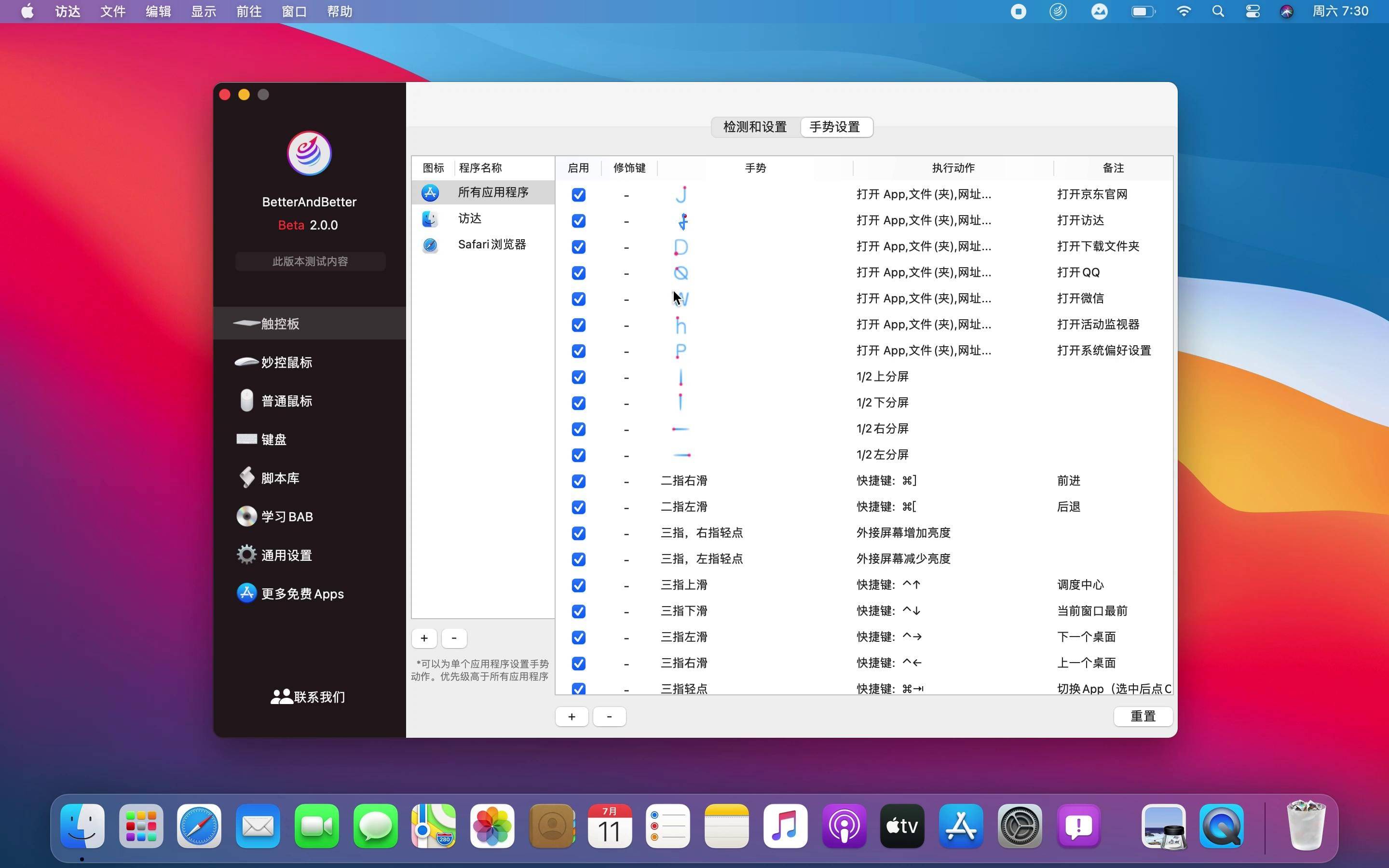Screen dimensions: 1389x868
Task: Open 通用设置 with the gear icon
Action: [x=286, y=555]
